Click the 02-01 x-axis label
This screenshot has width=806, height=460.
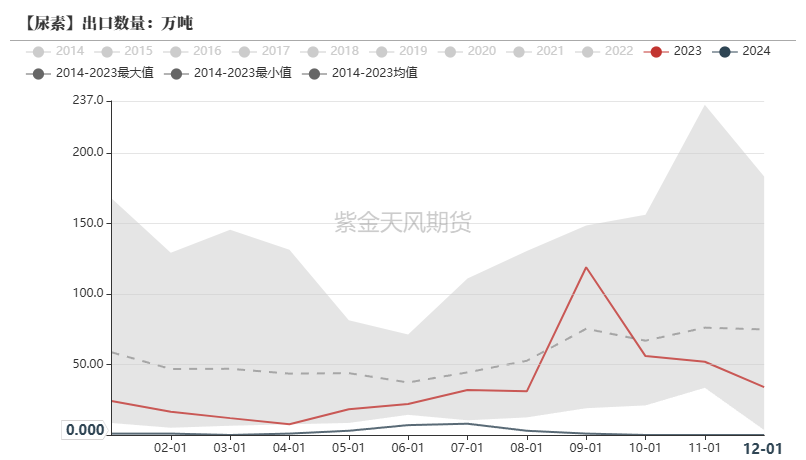pyautogui.click(x=170, y=448)
